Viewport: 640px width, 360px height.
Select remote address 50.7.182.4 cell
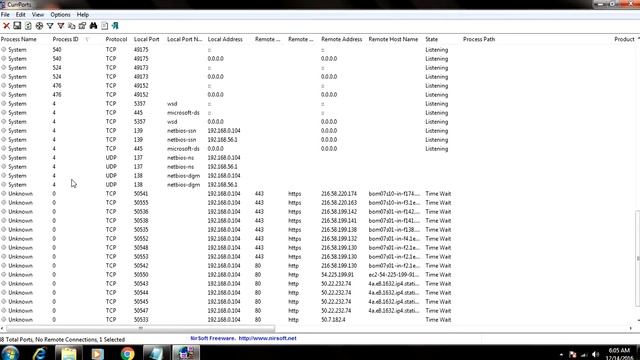coord(333,320)
